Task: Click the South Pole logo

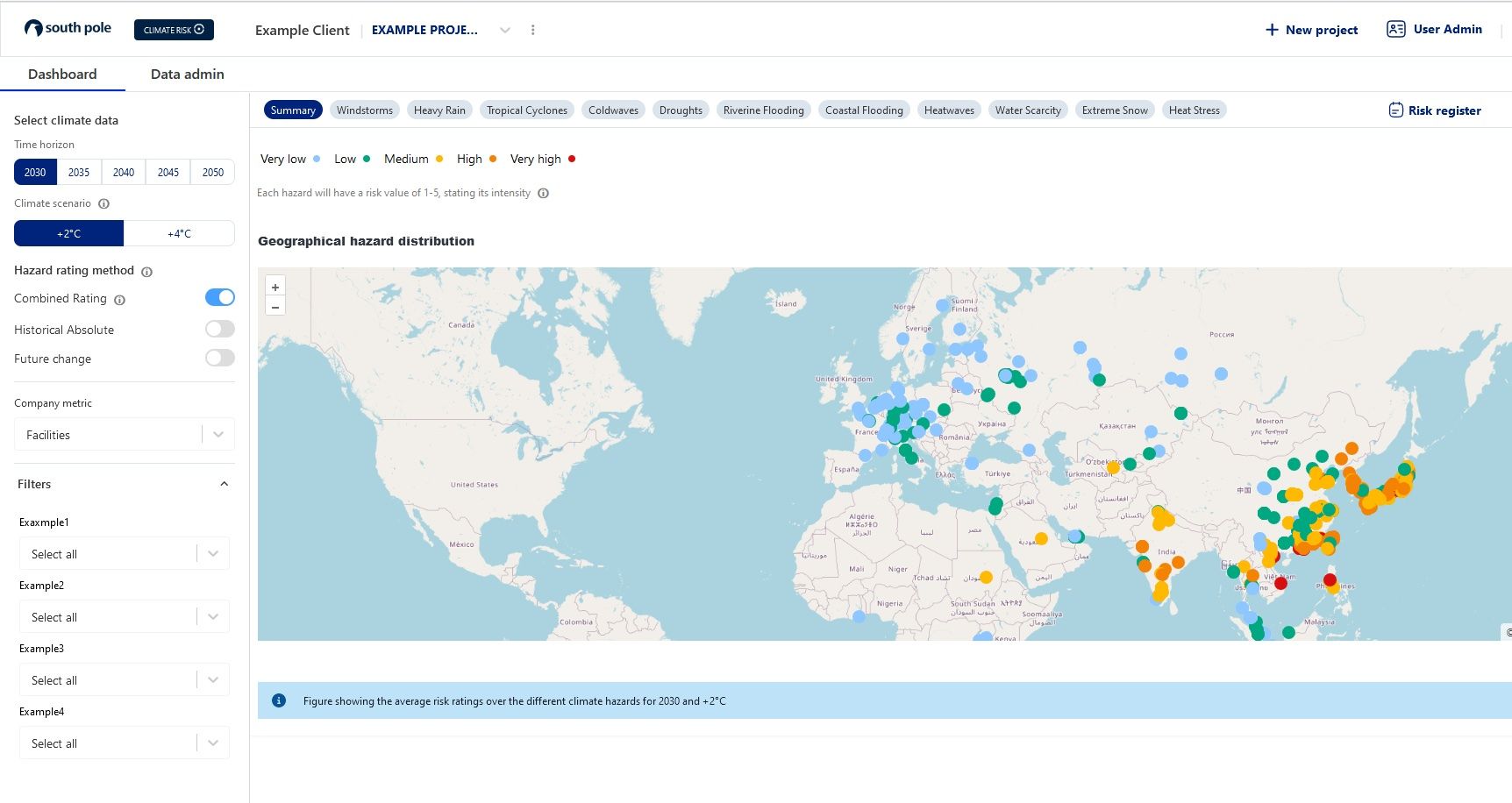Action: click(68, 28)
